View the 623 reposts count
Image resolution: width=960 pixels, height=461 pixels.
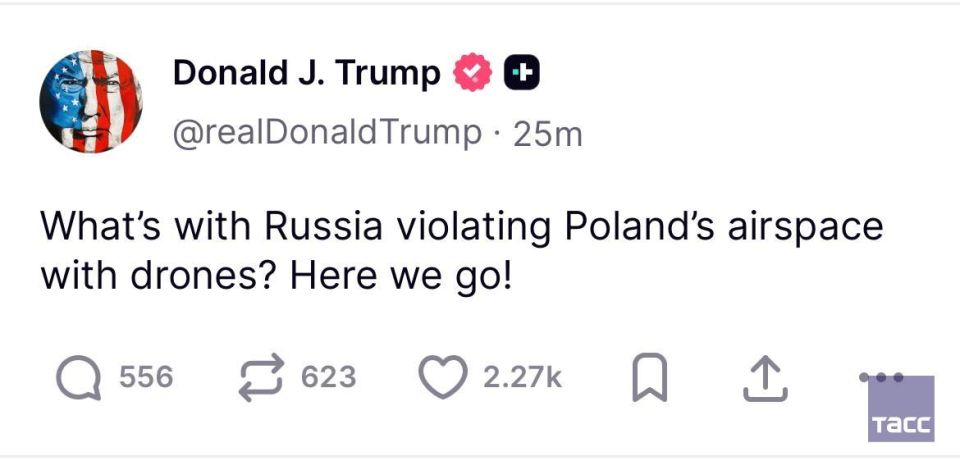pyautogui.click(x=328, y=377)
